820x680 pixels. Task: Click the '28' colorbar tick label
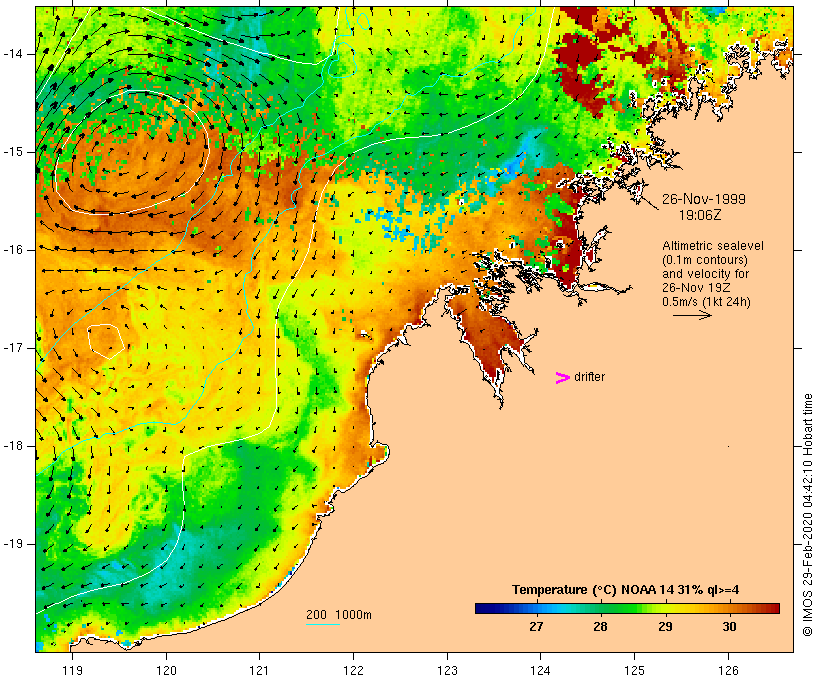pos(600,626)
